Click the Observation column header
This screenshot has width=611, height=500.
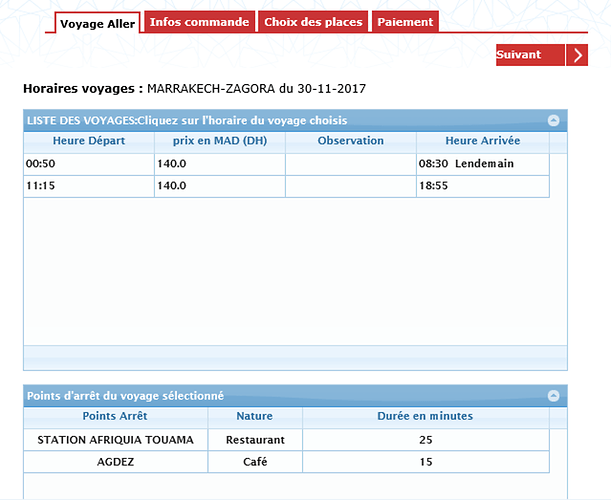(351, 141)
